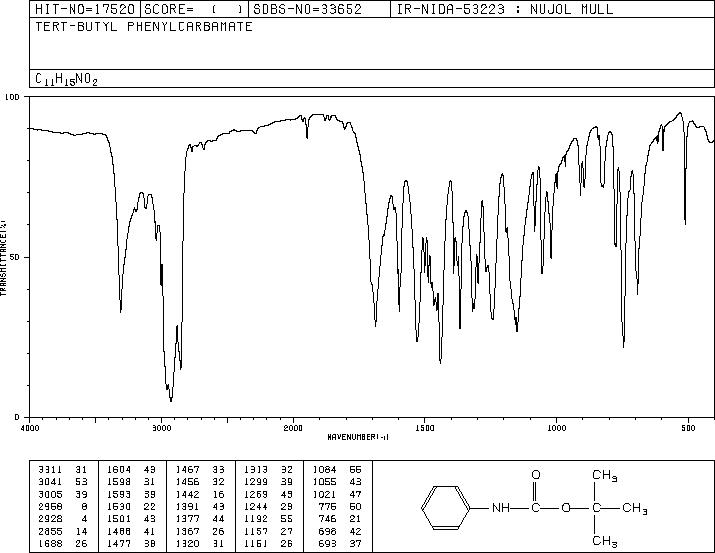This screenshot has width=715, height=553.
Task: Click peak table value 1313
Action: (256, 470)
